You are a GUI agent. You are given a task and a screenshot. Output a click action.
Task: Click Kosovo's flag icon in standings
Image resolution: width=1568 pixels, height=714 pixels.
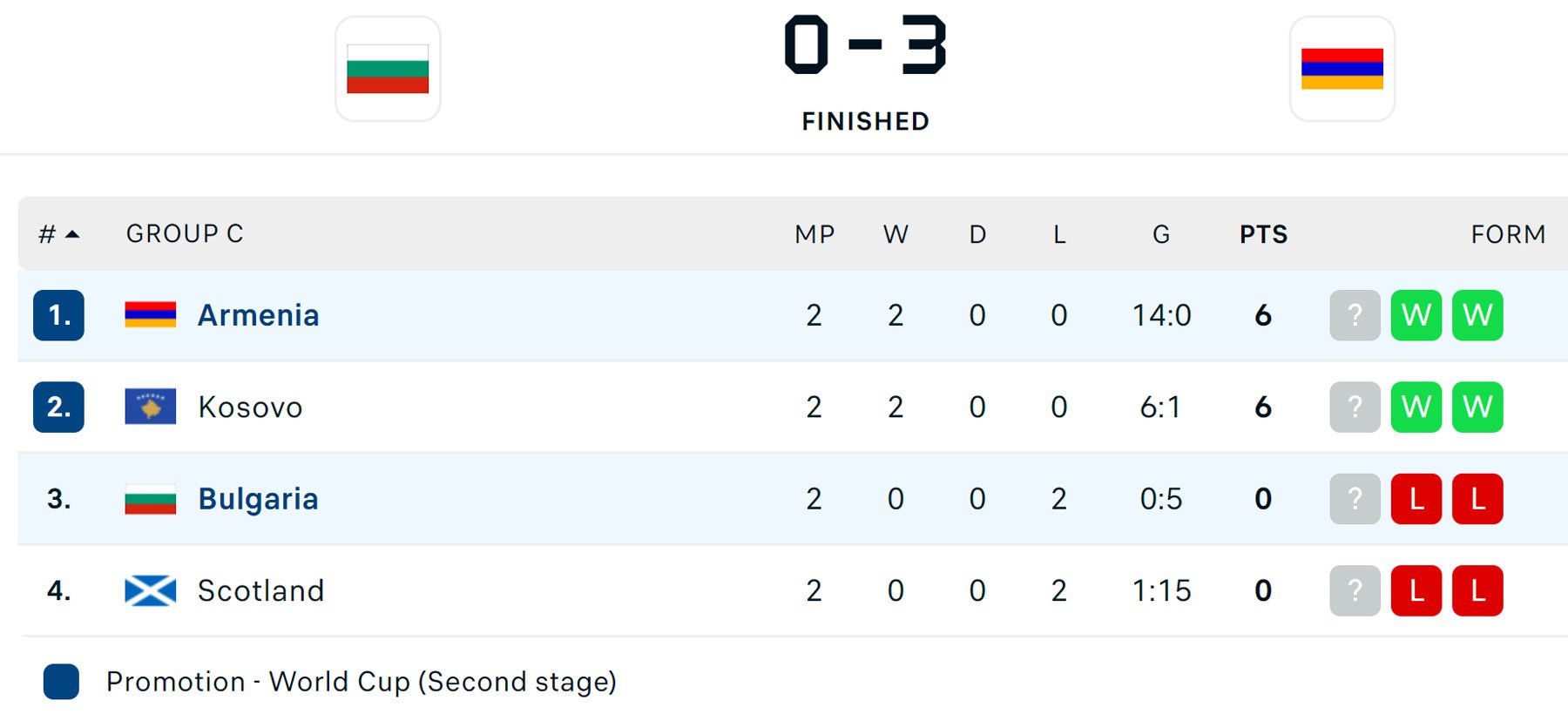[151, 407]
